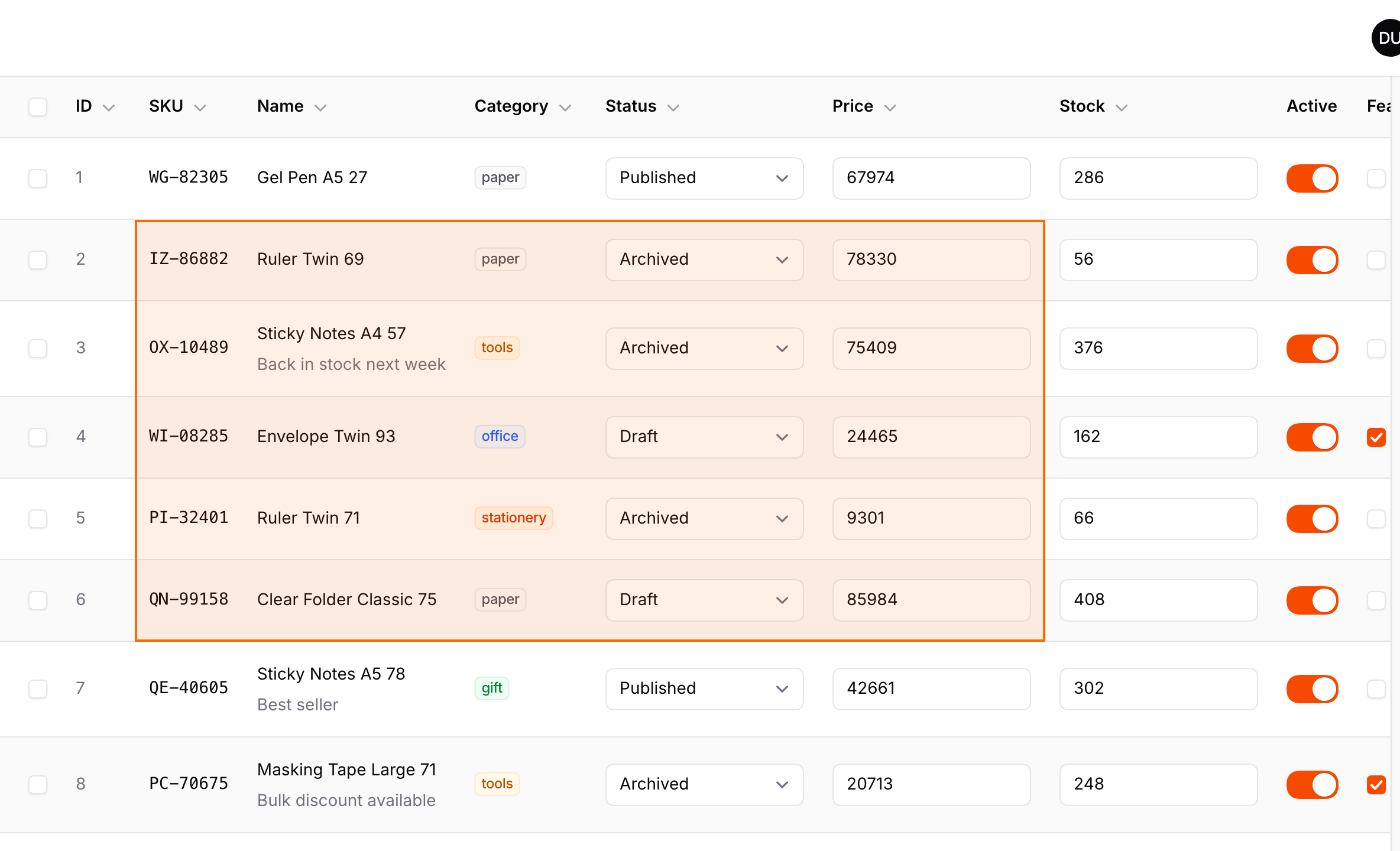
Task: Click the office category tag
Action: [500, 436]
